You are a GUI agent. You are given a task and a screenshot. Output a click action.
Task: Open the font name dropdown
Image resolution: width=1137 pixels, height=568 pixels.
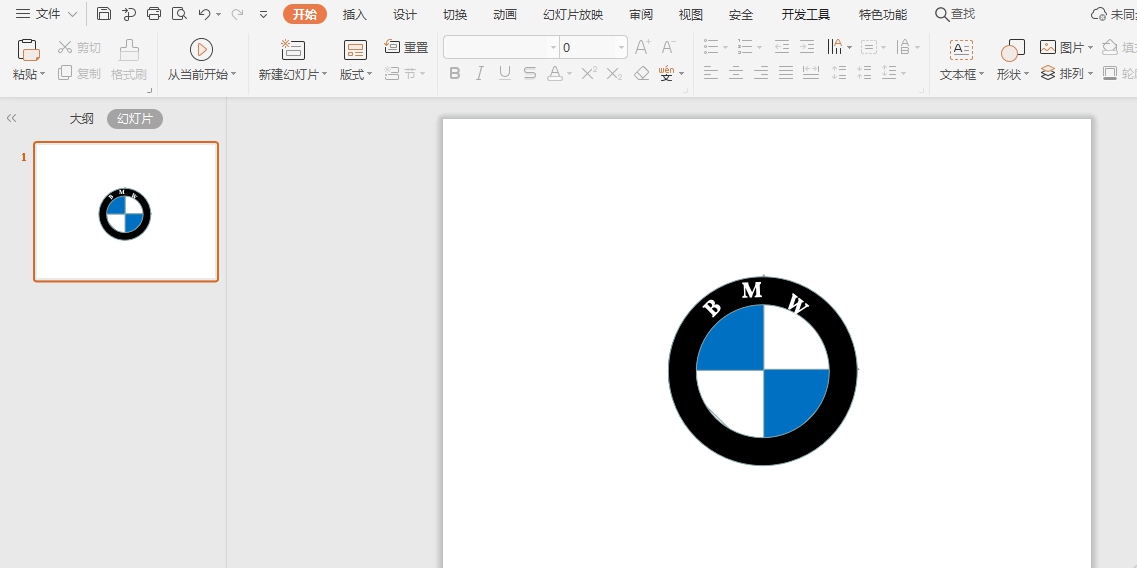(x=553, y=47)
